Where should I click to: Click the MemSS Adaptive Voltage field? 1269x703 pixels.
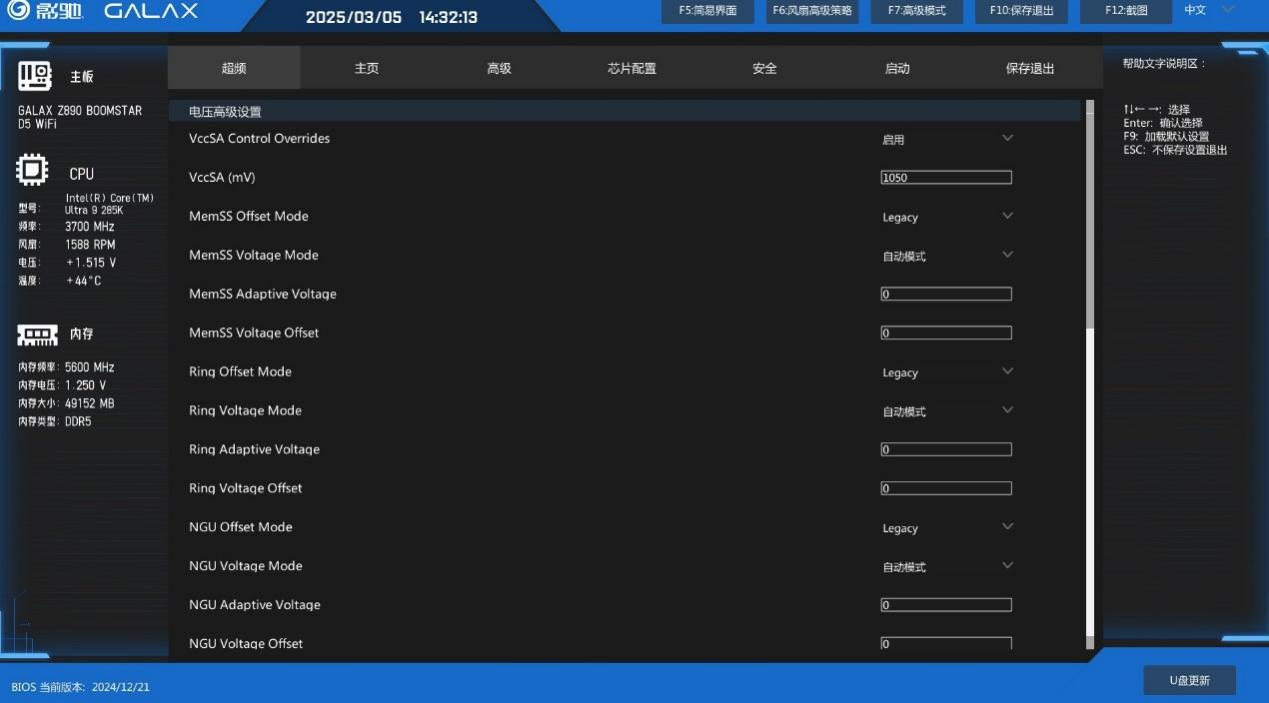pyautogui.click(x=946, y=294)
